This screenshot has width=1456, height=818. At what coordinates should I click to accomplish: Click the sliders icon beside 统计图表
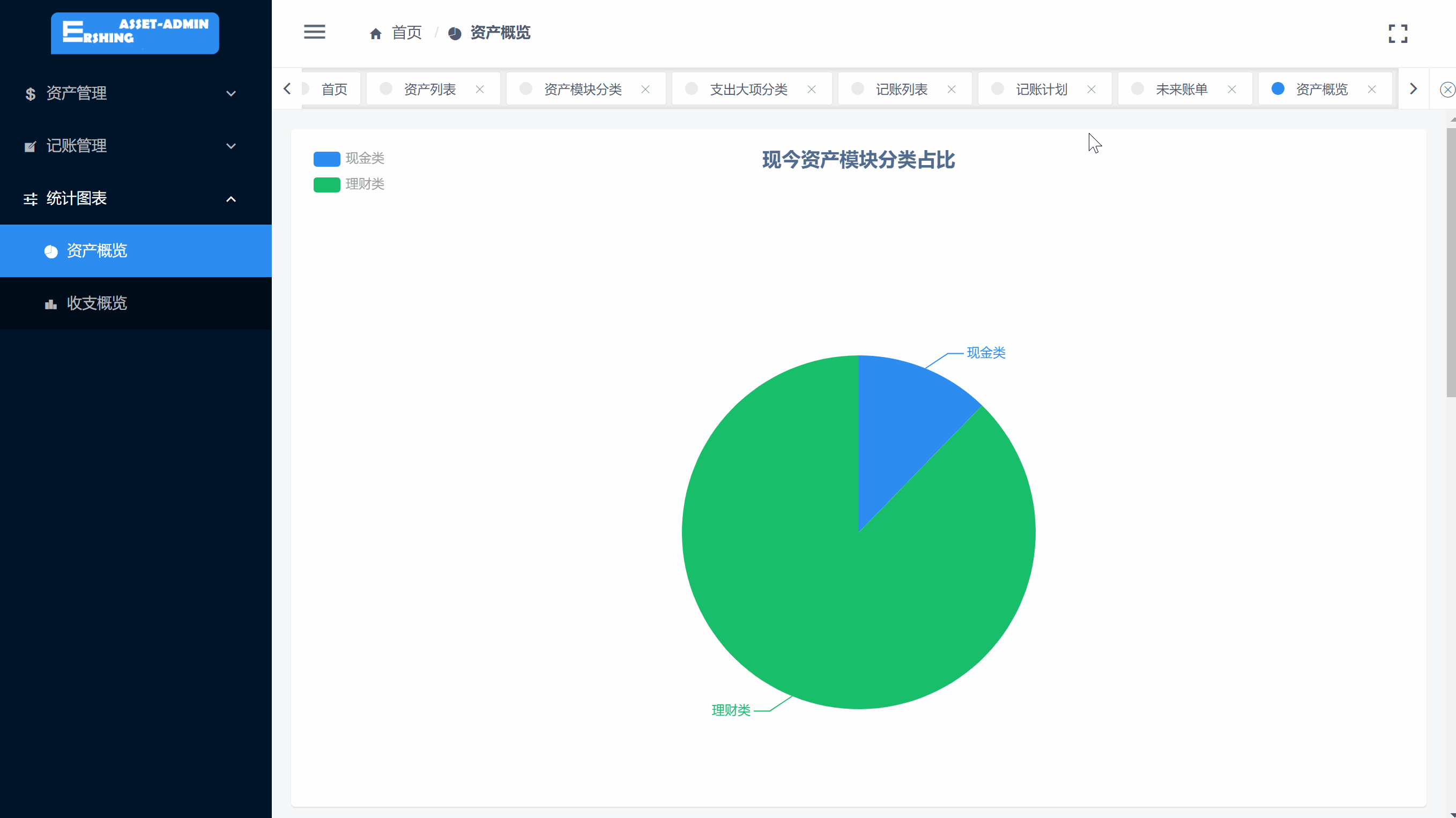pos(30,199)
